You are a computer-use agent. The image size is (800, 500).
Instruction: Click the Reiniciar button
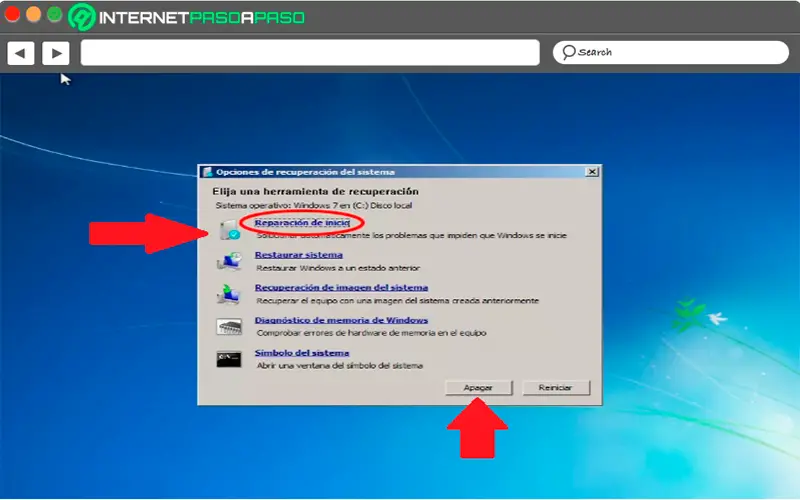[x=556, y=388]
